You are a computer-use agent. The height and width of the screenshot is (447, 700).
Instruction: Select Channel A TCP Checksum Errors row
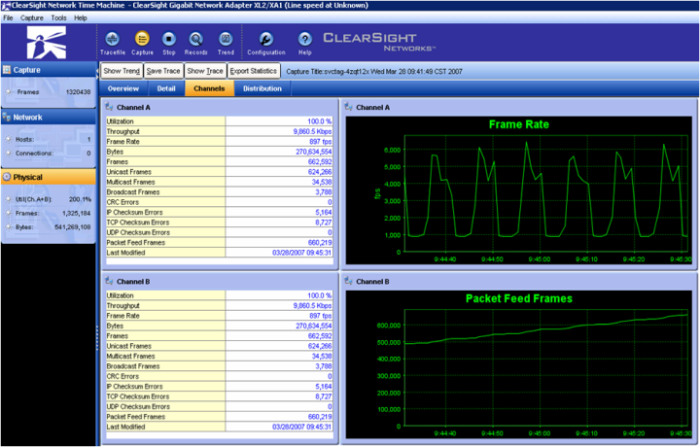(x=219, y=222)
